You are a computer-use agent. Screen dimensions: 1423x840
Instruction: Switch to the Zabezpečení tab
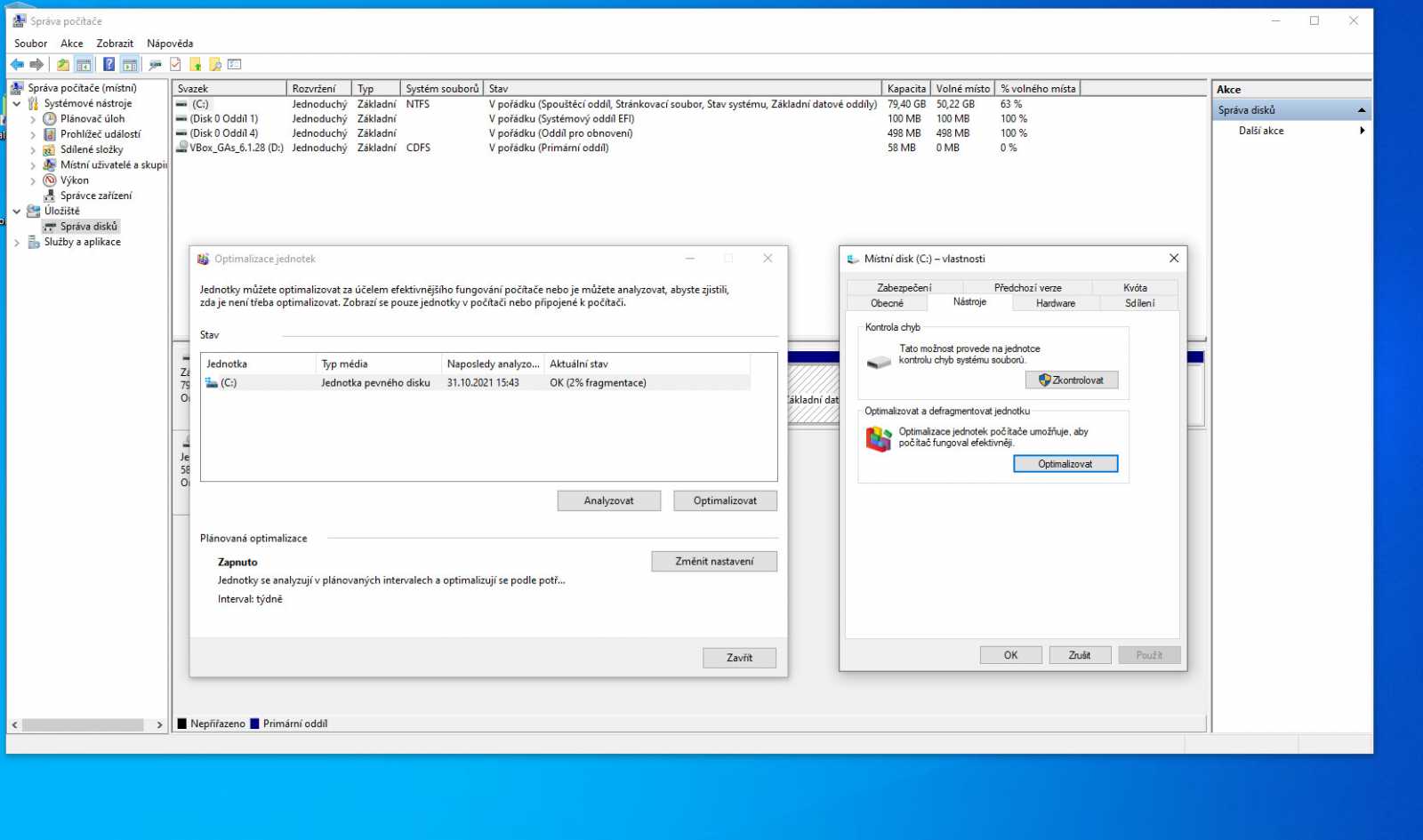tap(904, 287)
